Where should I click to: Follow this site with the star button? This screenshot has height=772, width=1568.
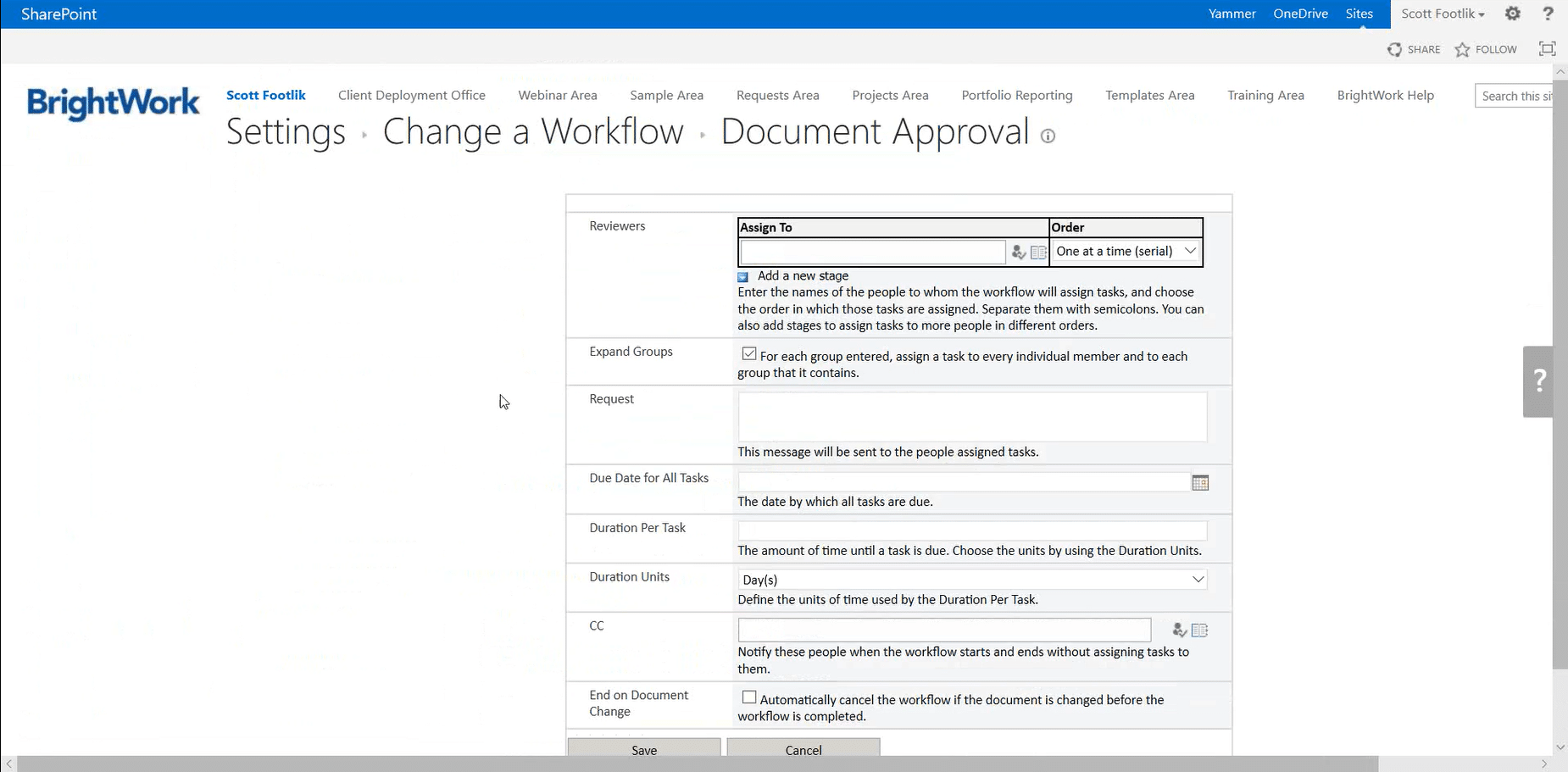[x=1486, y=49]
